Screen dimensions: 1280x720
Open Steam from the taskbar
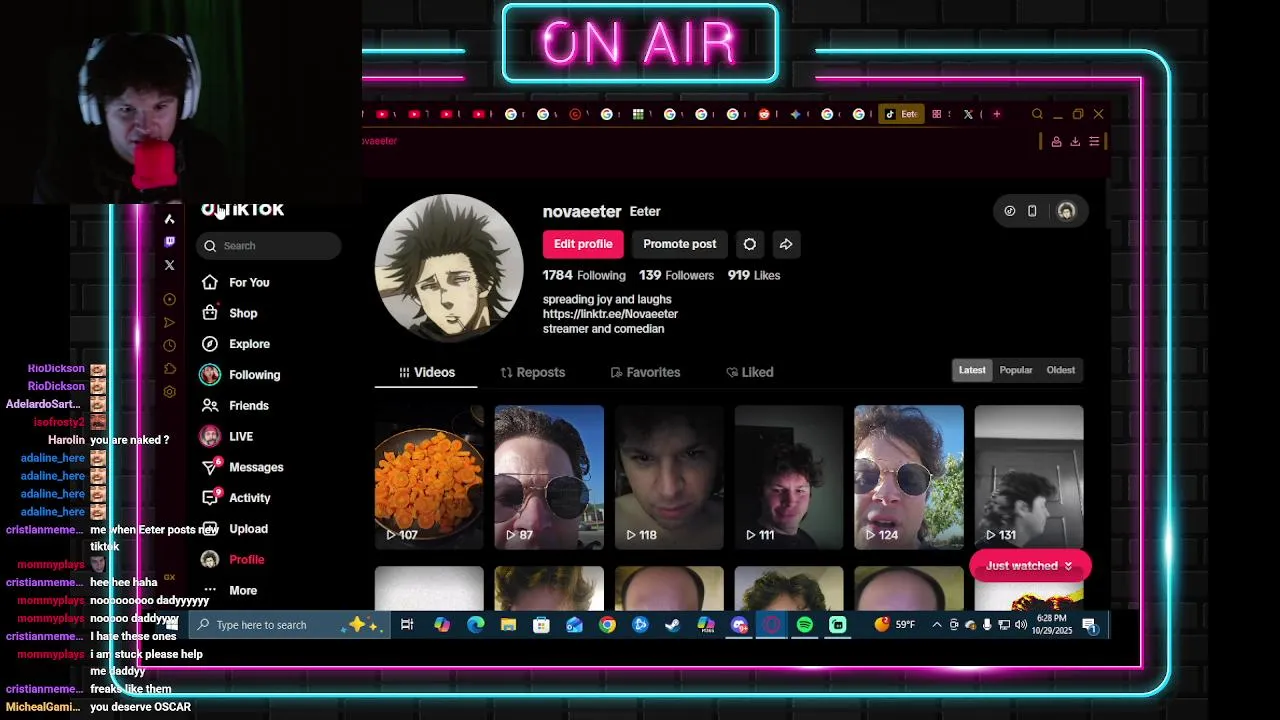click(x=673, y=625)
